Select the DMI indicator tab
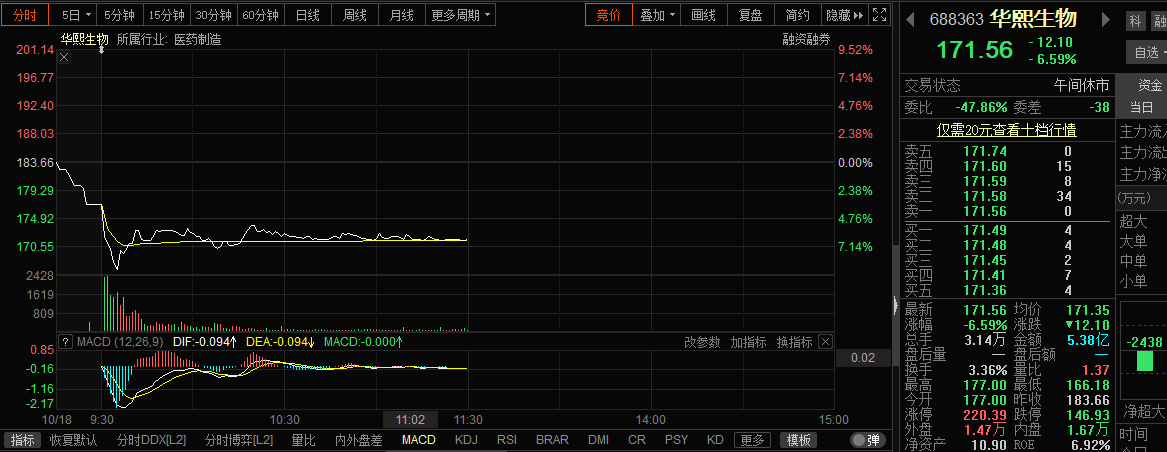 pos(598,440)
